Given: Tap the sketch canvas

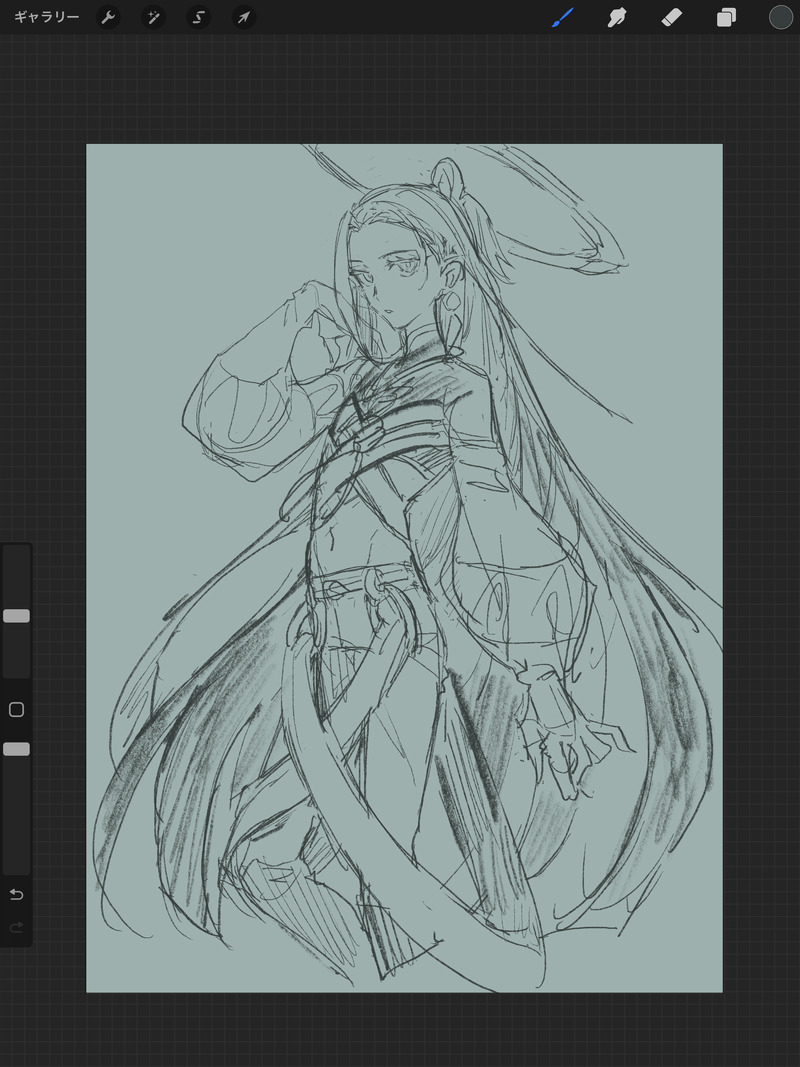Looking at the screenshot, I should pyautogui.click(x=404, y=568).
